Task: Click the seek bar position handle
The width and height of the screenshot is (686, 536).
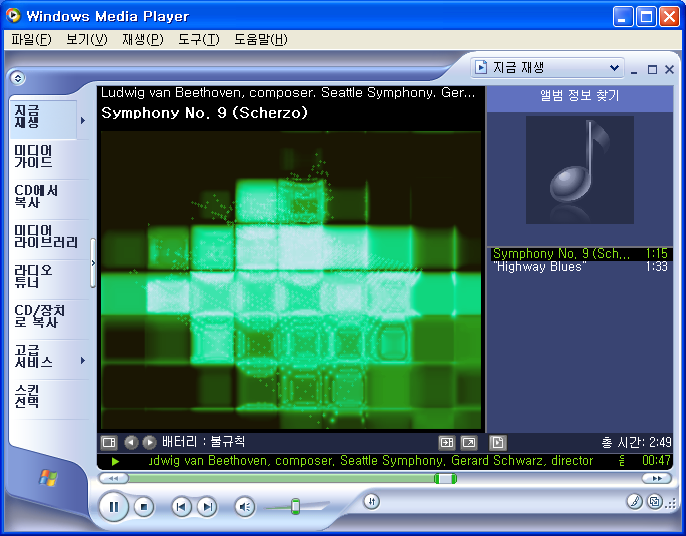Action: click(445, 478)
